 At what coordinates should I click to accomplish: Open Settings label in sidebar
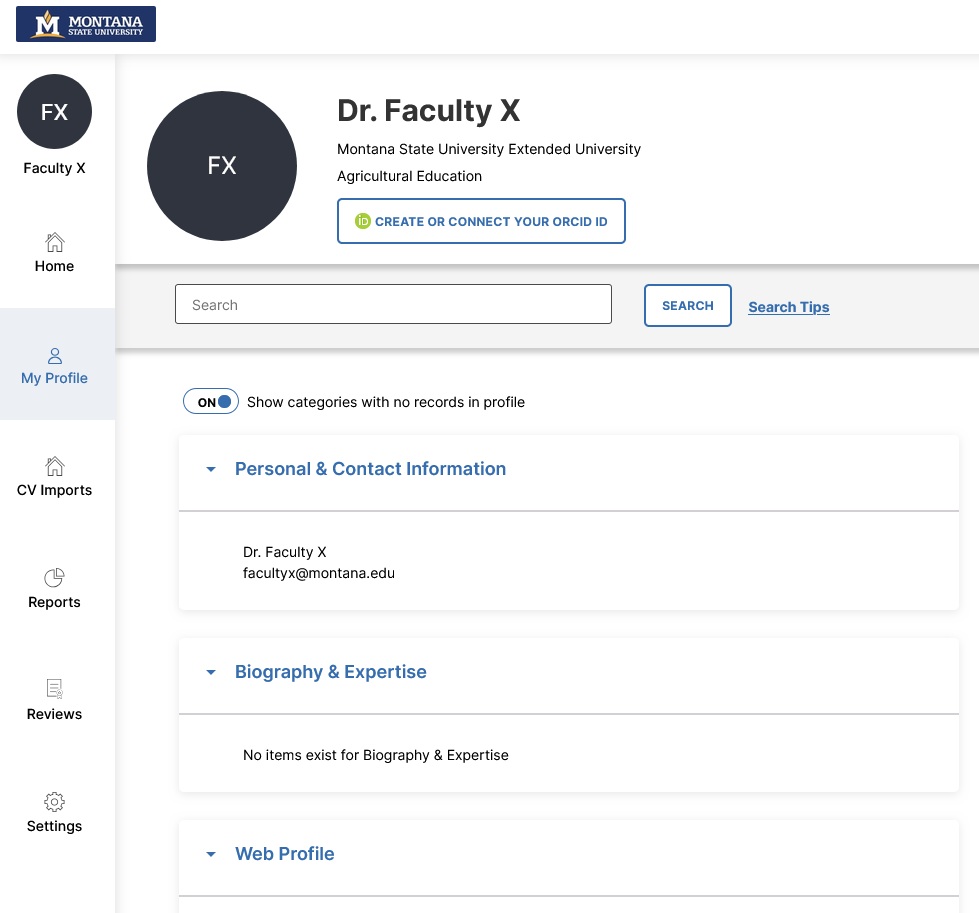point(54,826)
